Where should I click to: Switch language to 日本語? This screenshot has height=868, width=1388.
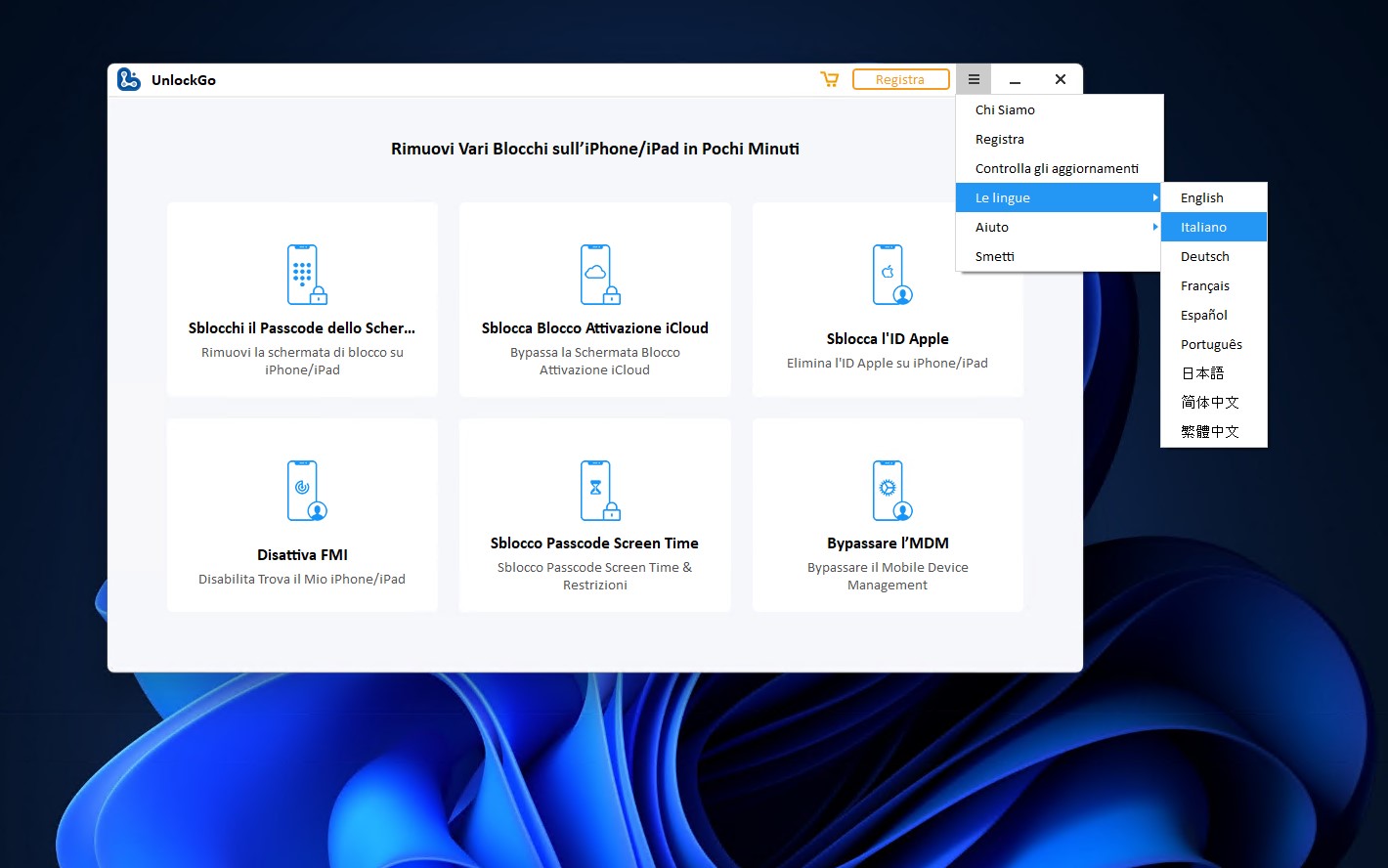click(1214, 373)
